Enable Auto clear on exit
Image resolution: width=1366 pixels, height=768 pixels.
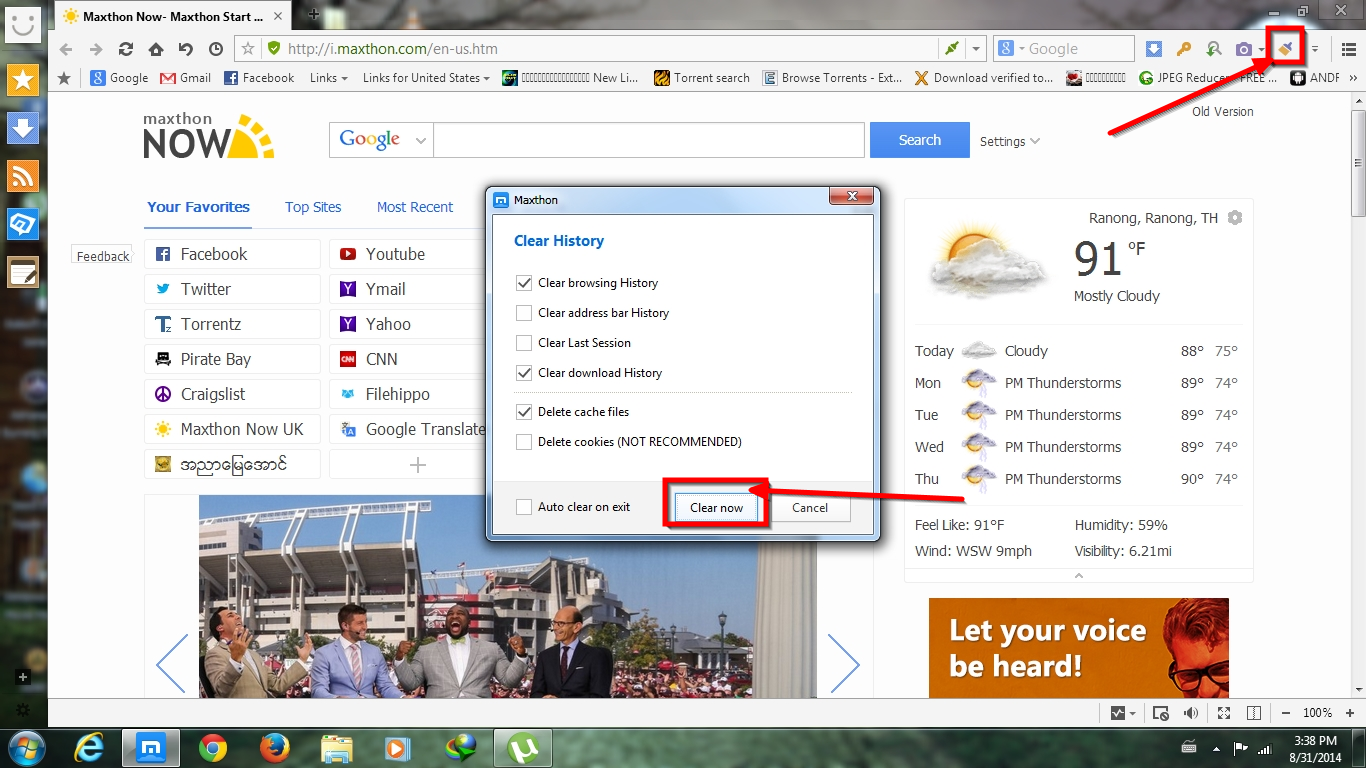point(524,507)
